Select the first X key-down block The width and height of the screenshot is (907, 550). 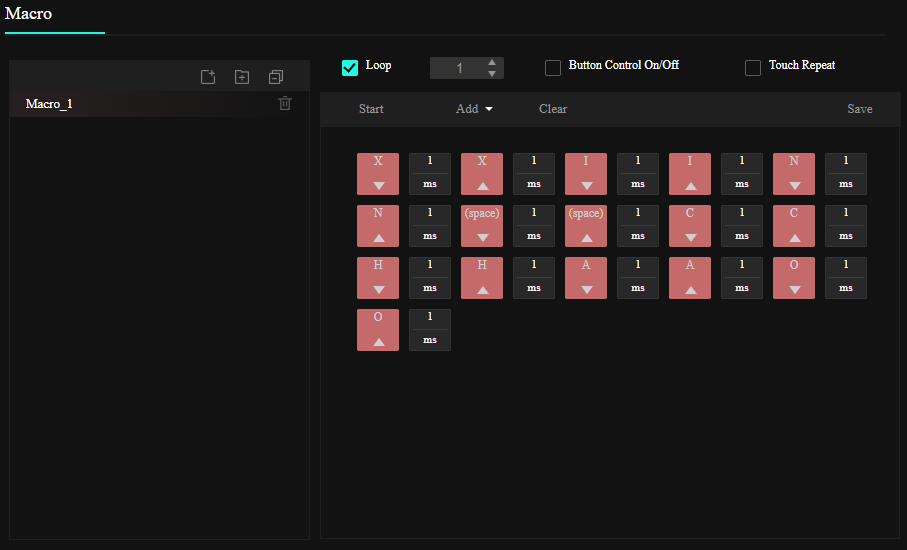(x=378, y=174)
